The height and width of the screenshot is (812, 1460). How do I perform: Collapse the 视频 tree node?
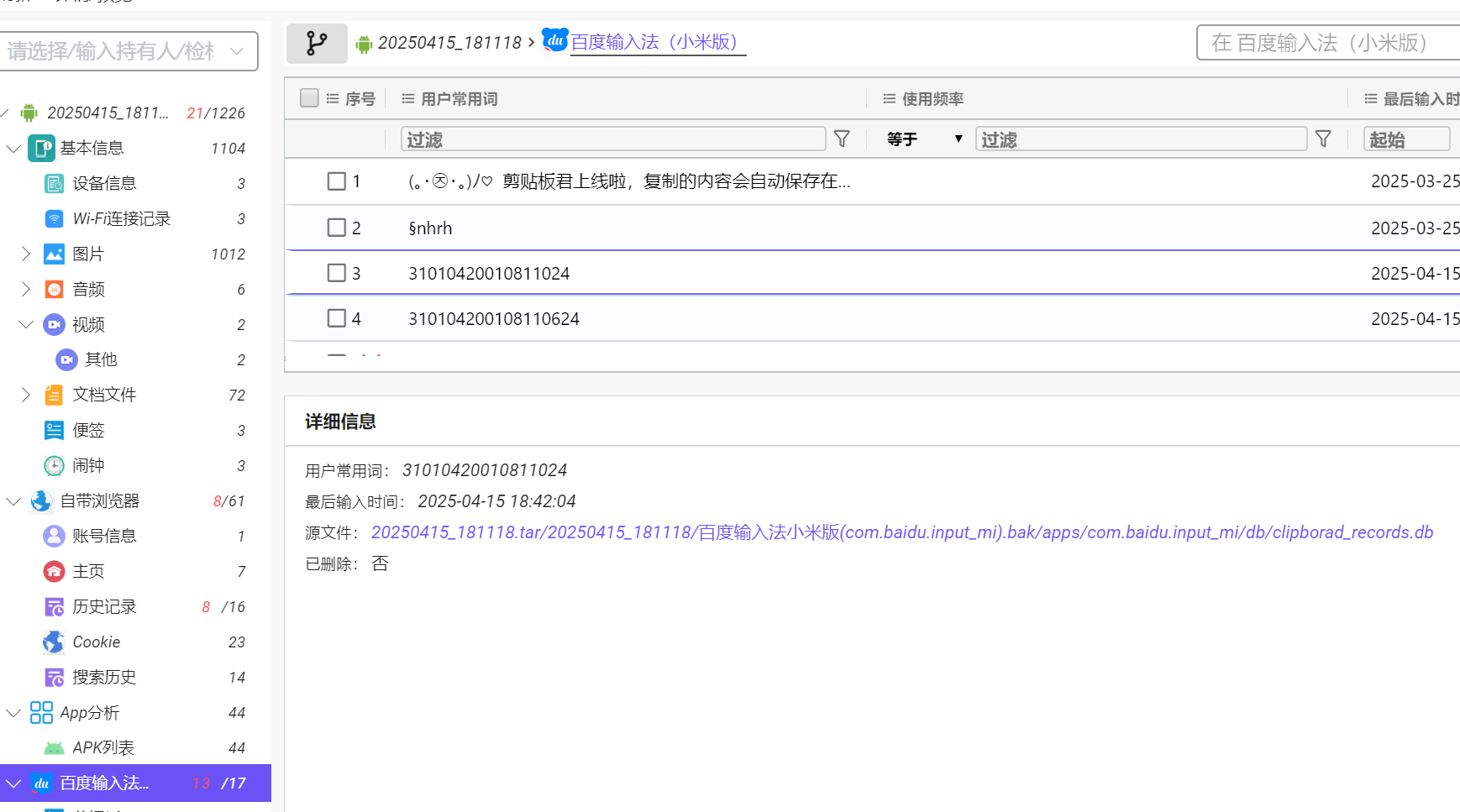(26, 324)
